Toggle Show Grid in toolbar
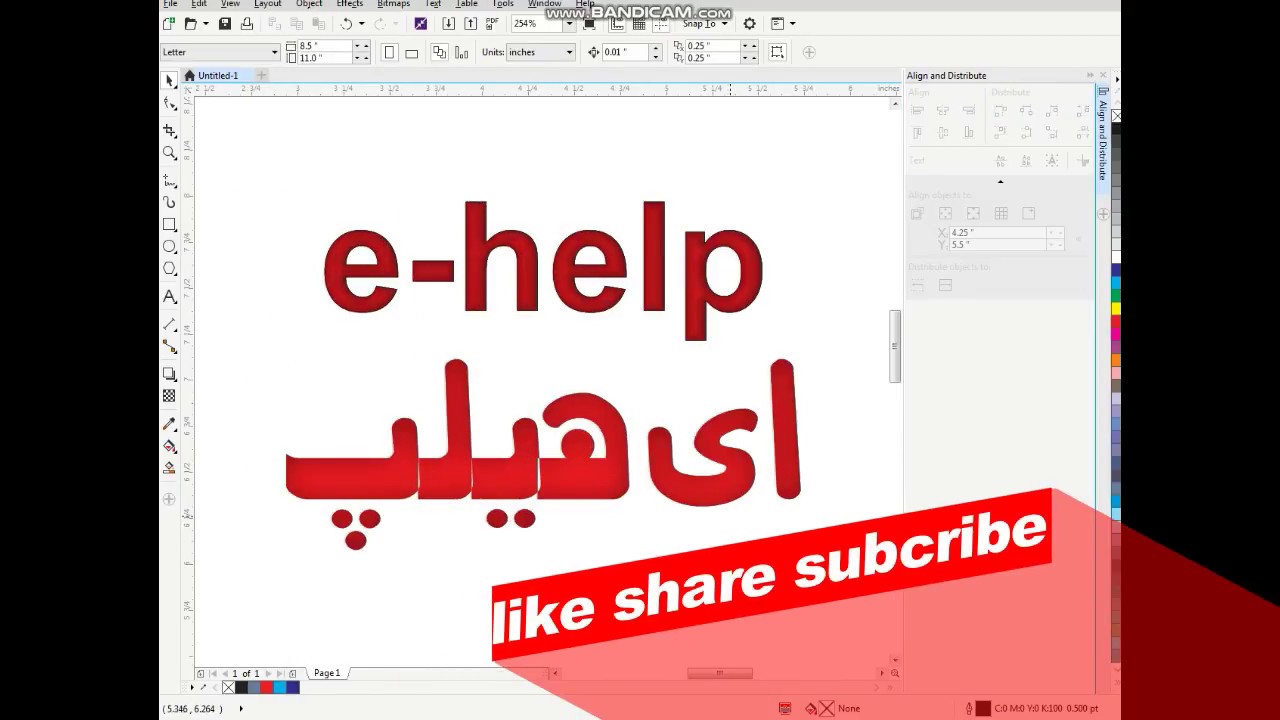 pyautogui.click(x=639, y=23)
